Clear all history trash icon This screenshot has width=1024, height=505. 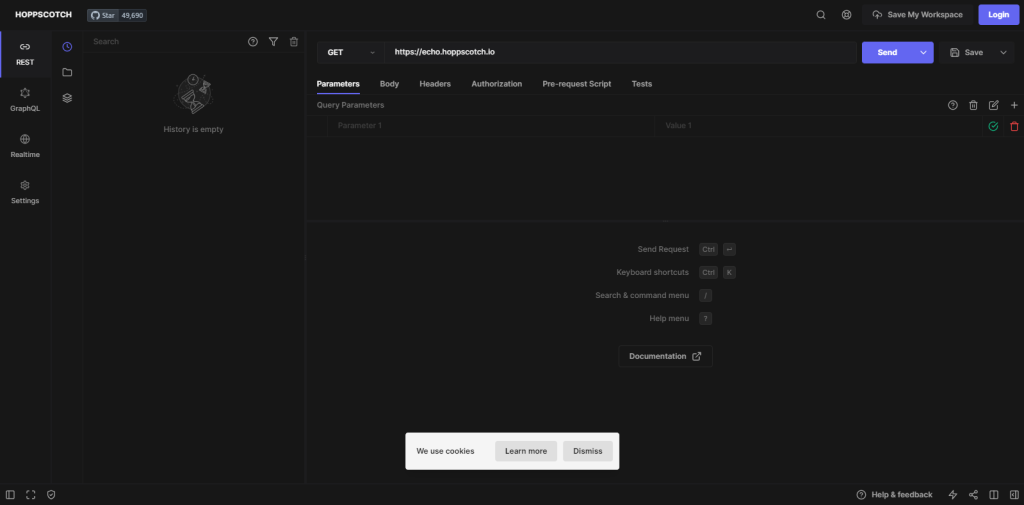pyautogui.click(x=294, y=41)
